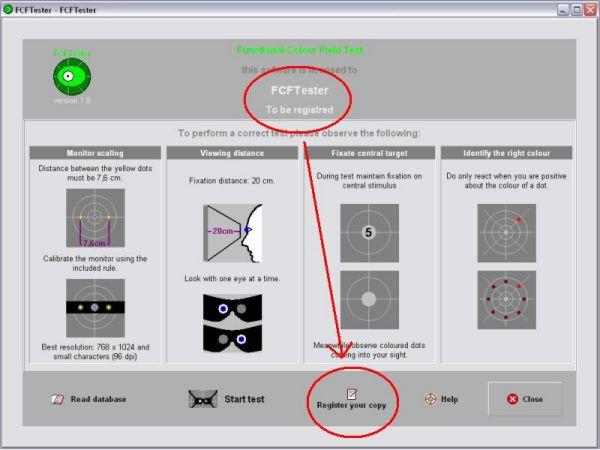Click the 'To be registred' text

(x=300, y=110)
